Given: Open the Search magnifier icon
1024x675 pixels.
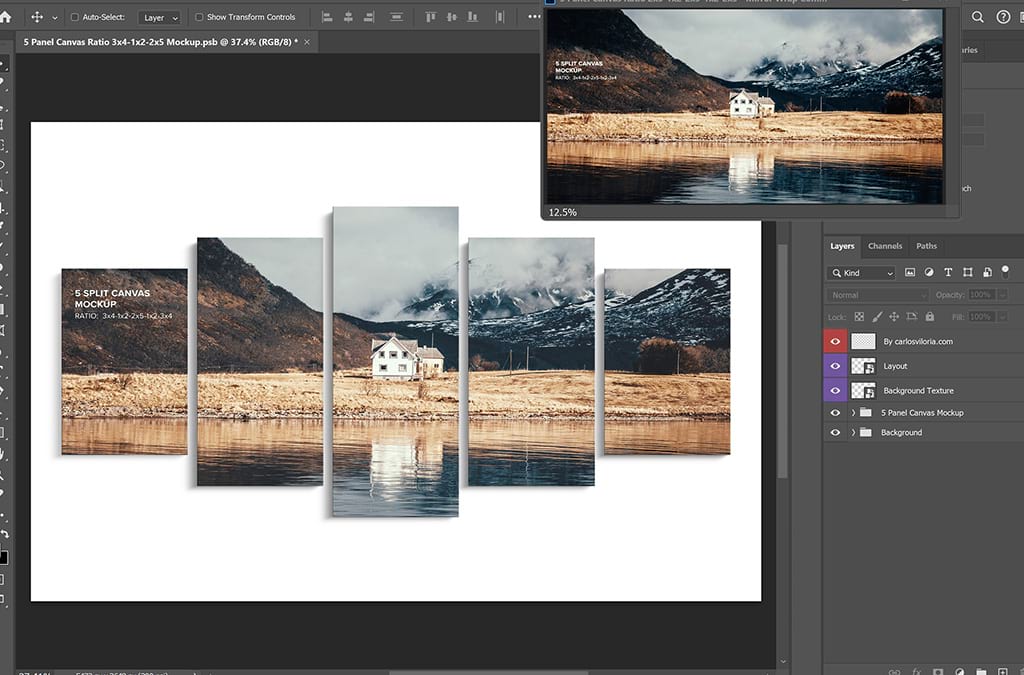Looking at the screenshot, I should [x=978, y=17].
